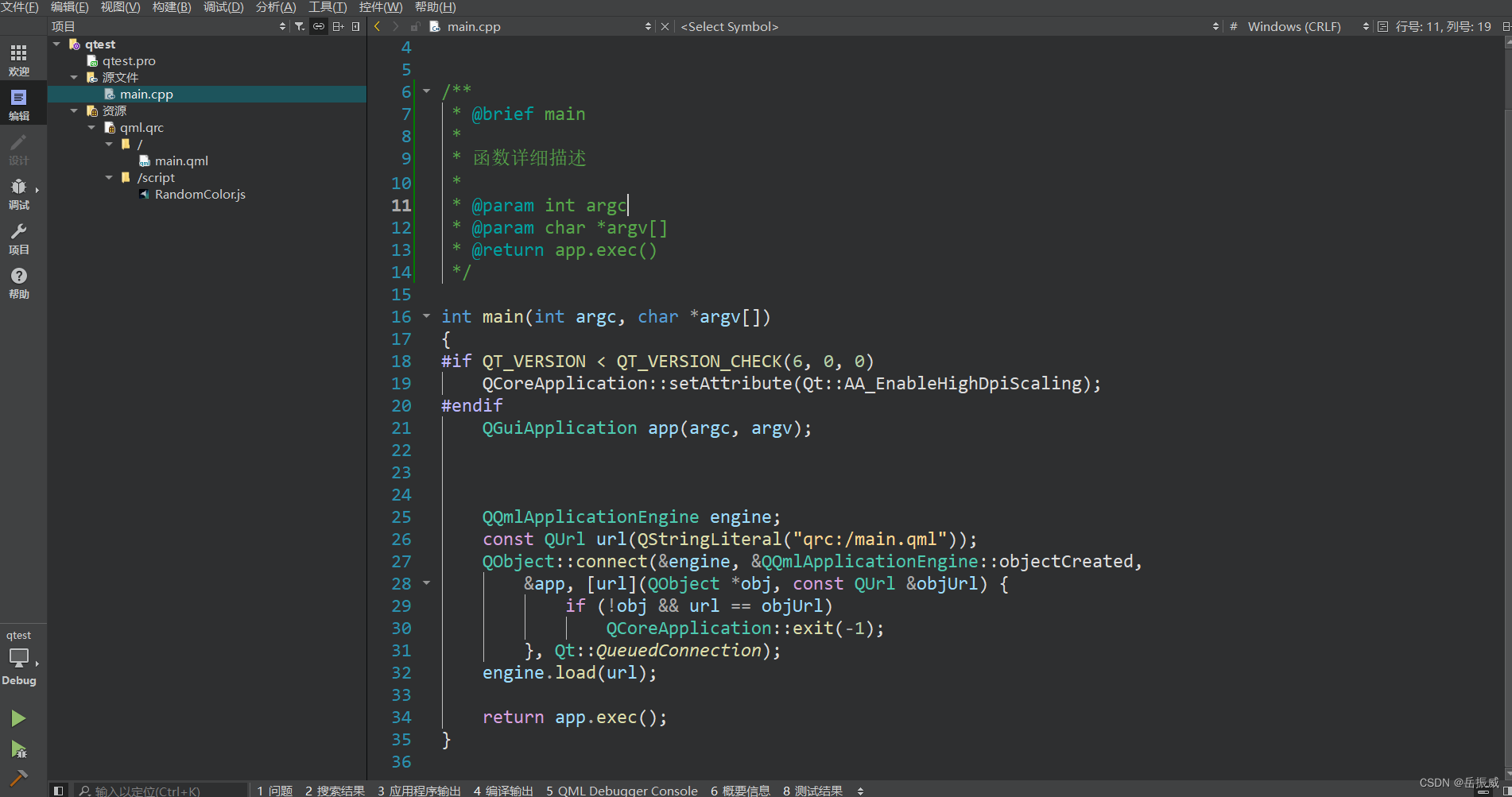Collapse the /script folder
Screen dimensions: 1512x797
point(109,177)
